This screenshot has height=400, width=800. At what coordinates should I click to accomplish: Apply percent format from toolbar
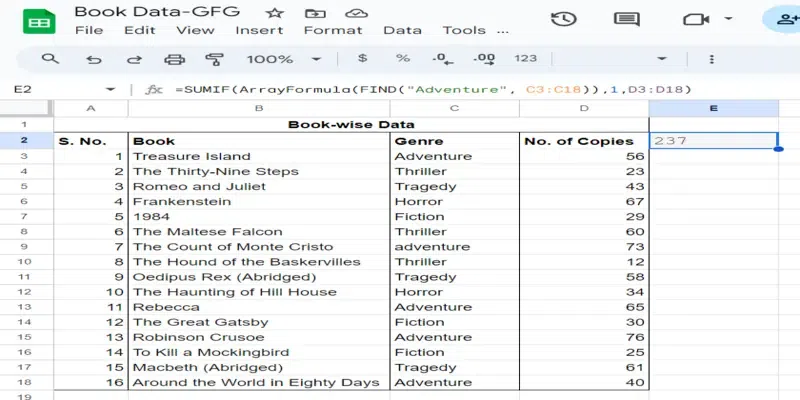pyautogui.click(x=402, y=59)
